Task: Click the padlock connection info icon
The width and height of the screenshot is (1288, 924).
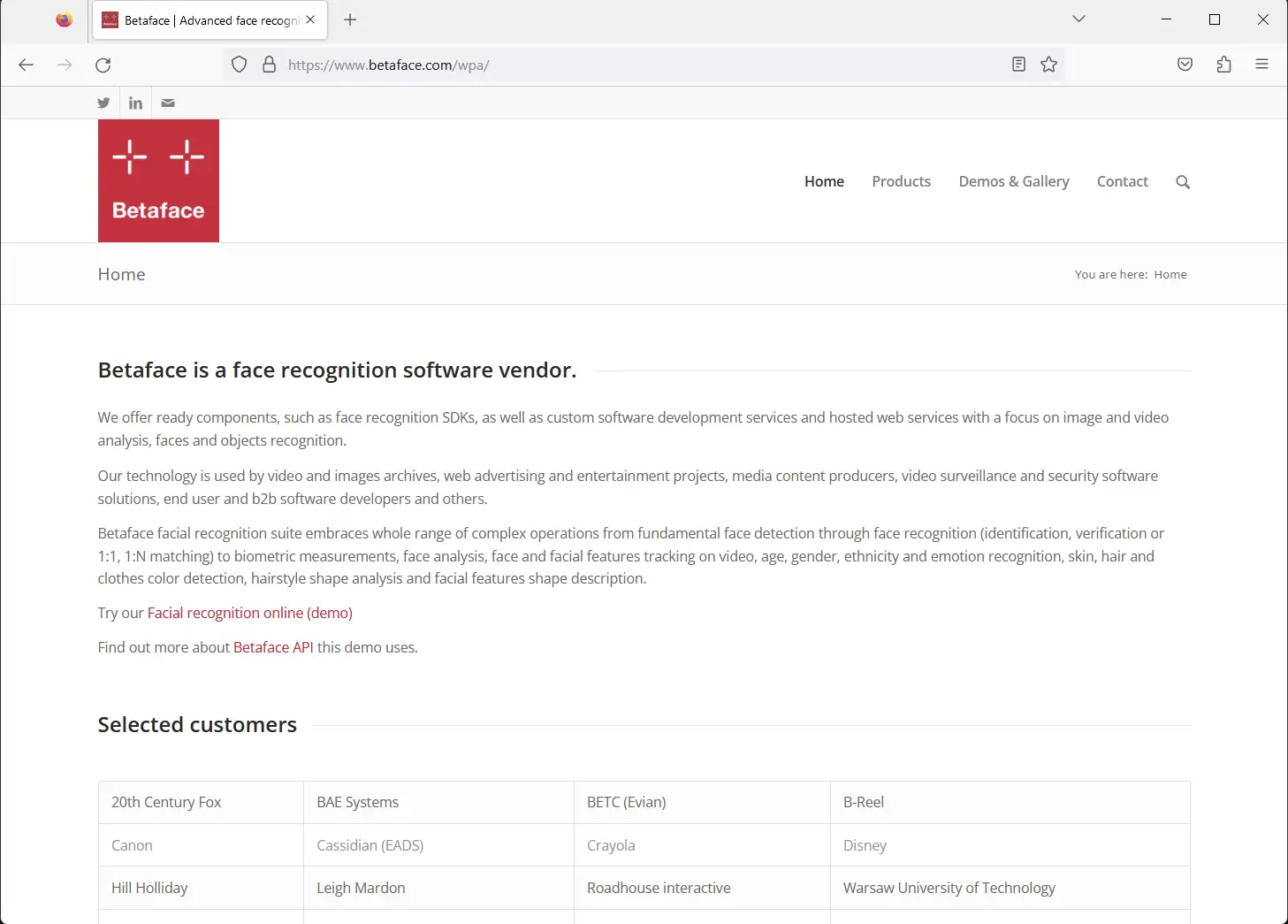Action: point(270,65)
